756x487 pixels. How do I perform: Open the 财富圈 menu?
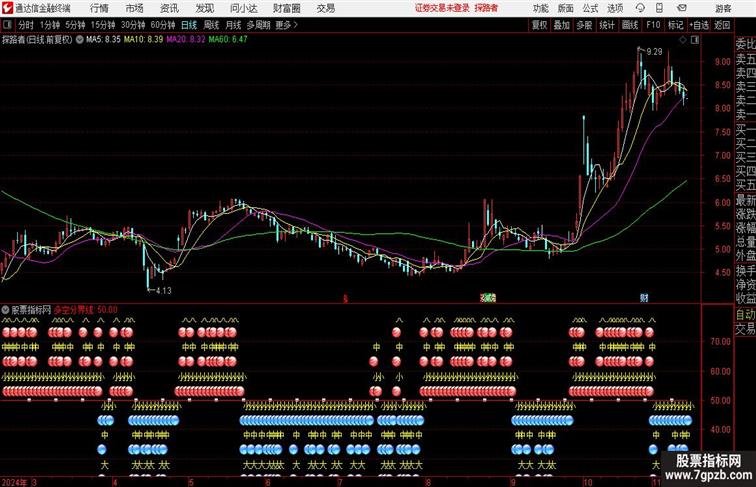pyautogui.click(x=287, y=8)
